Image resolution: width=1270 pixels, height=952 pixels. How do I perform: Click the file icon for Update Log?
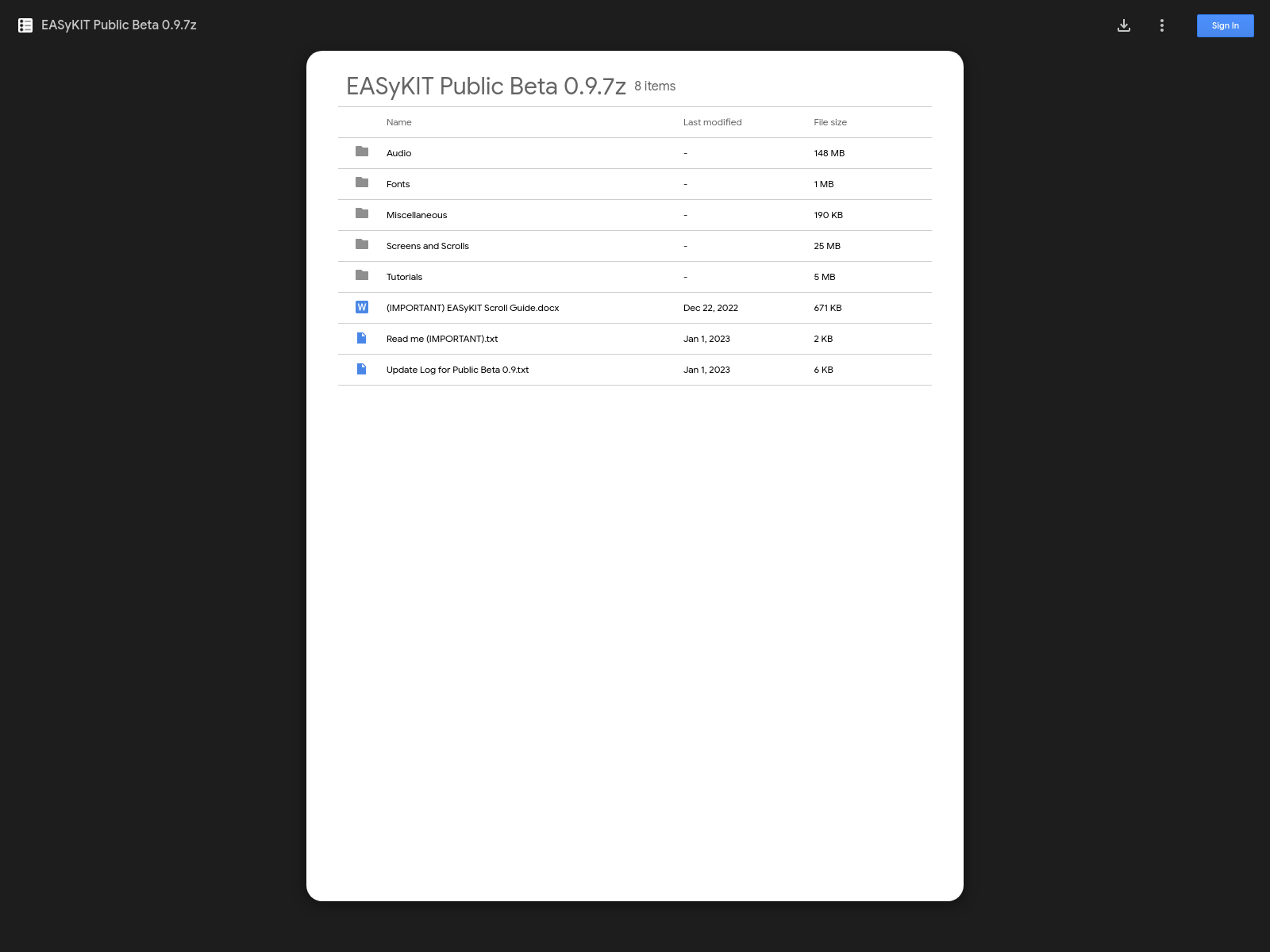pos(362,369)
